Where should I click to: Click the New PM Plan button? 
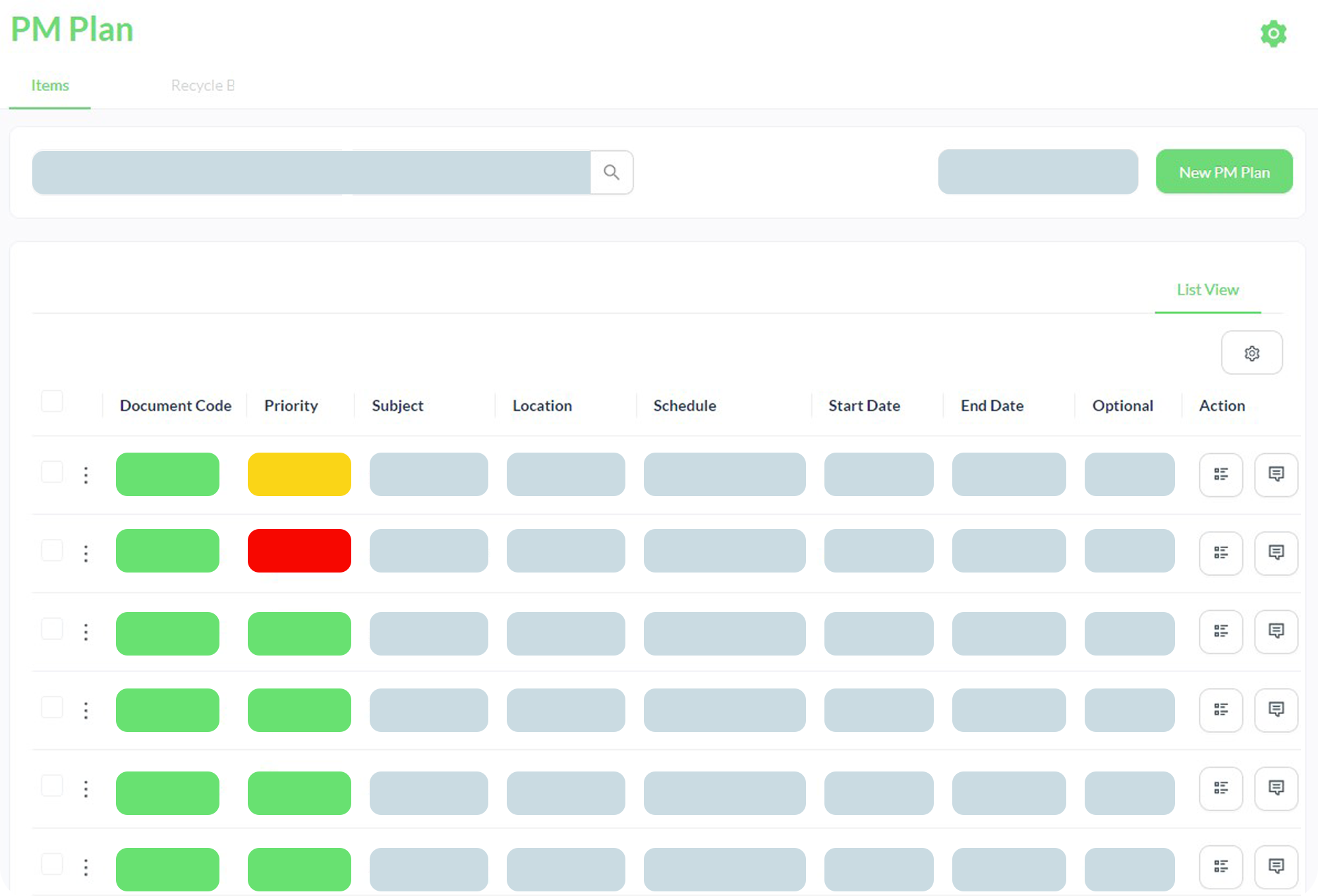pyautogui.click(x=1224, y=172)
